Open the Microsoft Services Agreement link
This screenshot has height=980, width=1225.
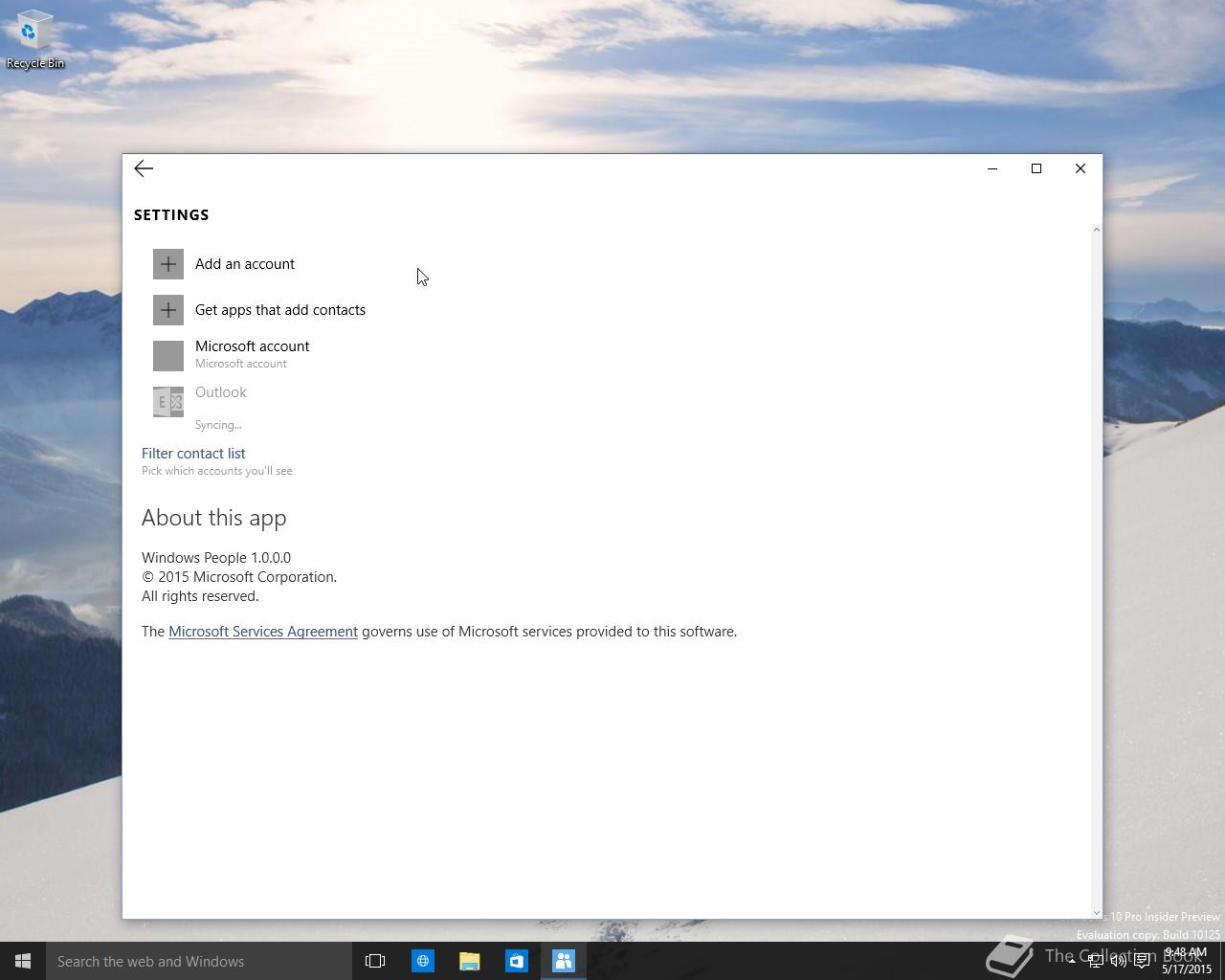[263, 632]
